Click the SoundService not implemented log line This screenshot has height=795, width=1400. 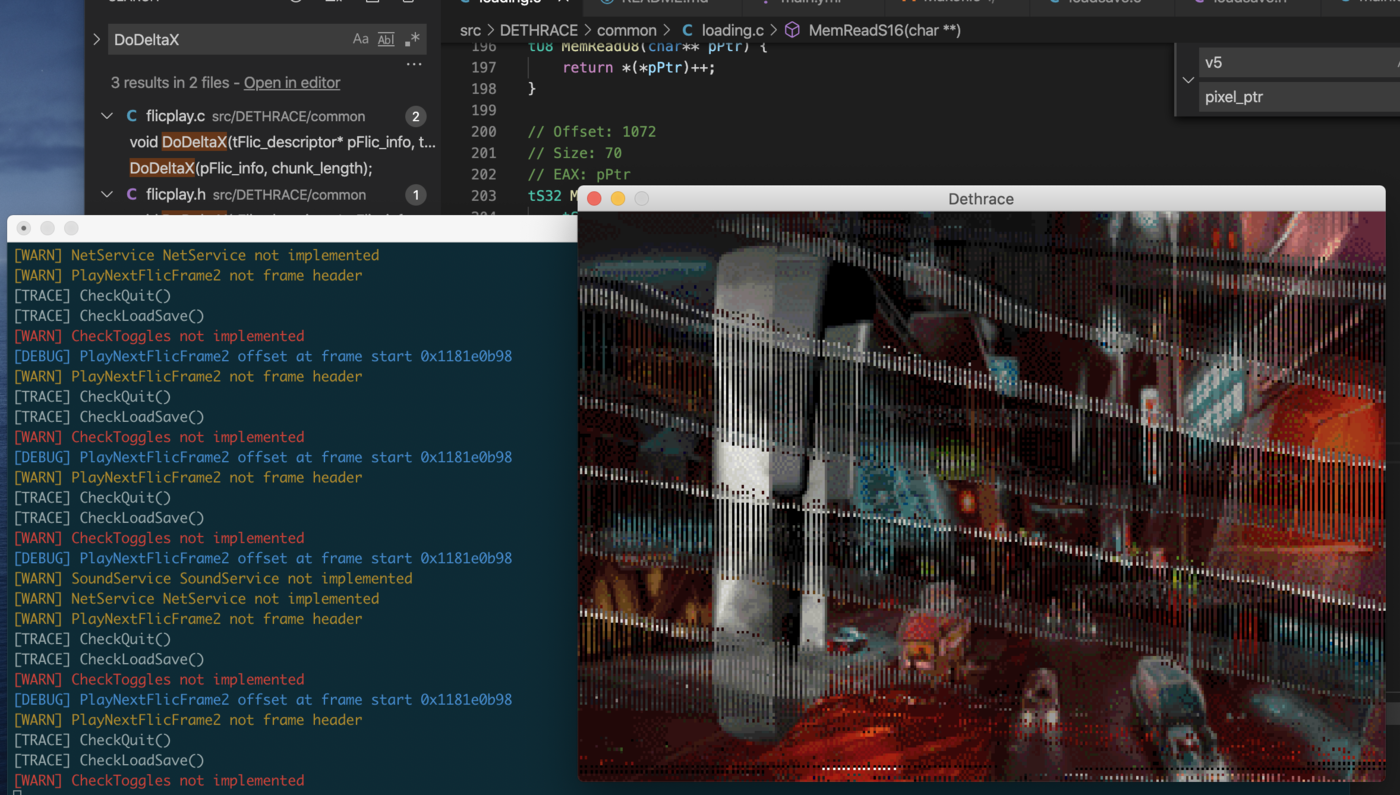click(x=213, y=578)
